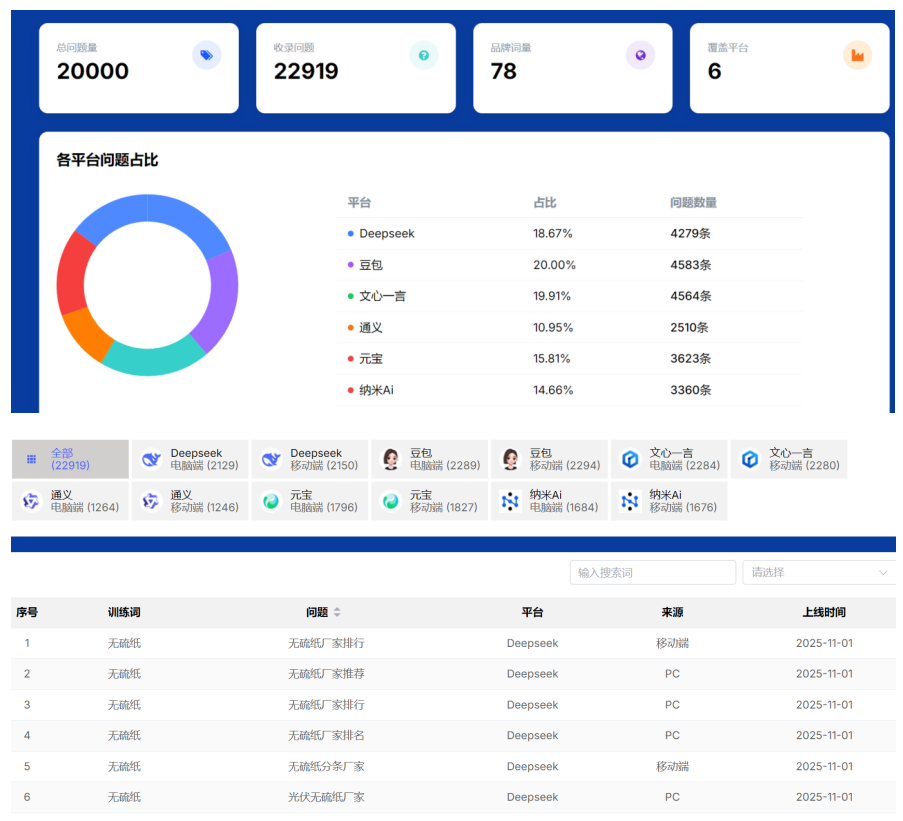Click the 纳米Ai icon for 移动端
903x821 pixels.
click(630, 501)
